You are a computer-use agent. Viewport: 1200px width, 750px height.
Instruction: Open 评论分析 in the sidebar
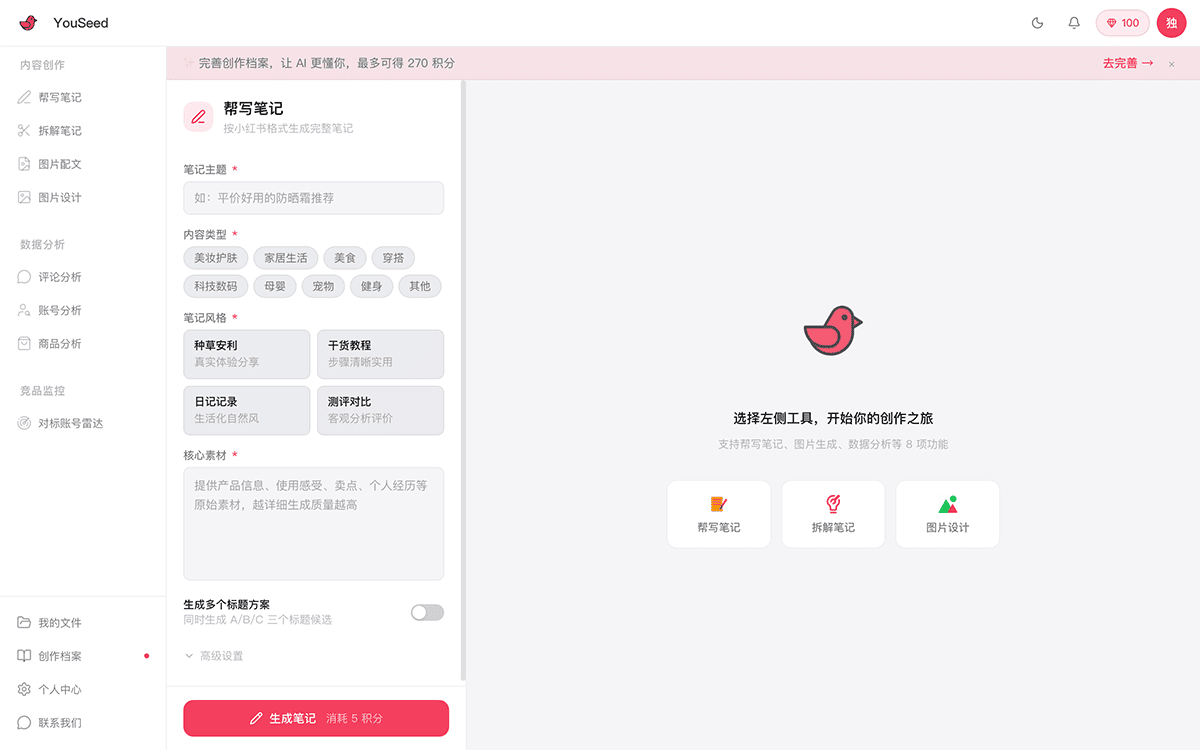[x=60, y=277]
